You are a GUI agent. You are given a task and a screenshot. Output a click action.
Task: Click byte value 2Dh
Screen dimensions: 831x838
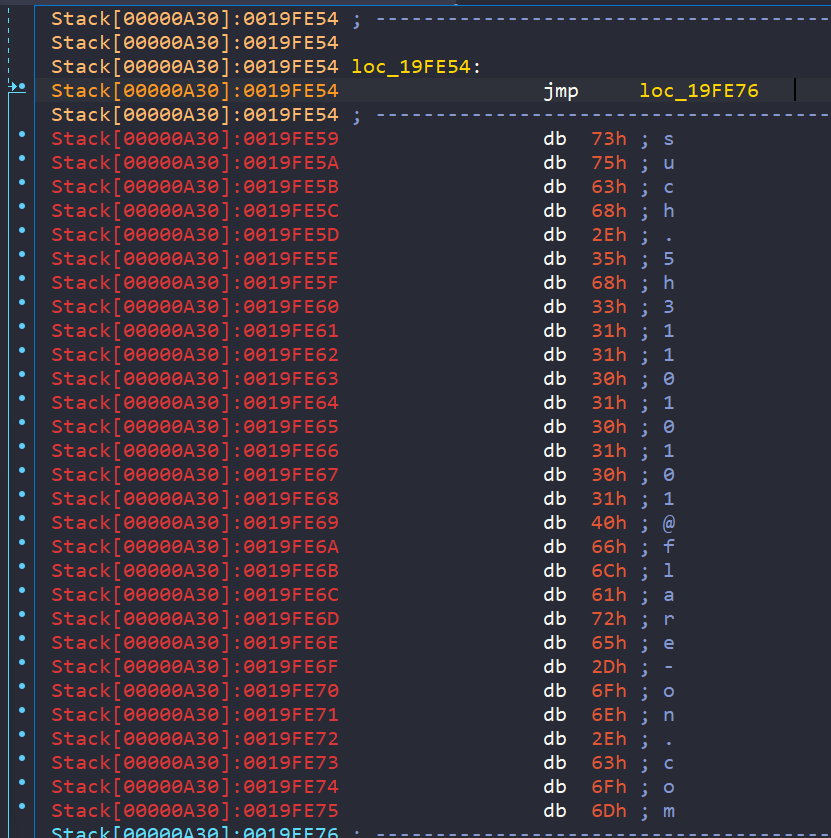point(609,667)
